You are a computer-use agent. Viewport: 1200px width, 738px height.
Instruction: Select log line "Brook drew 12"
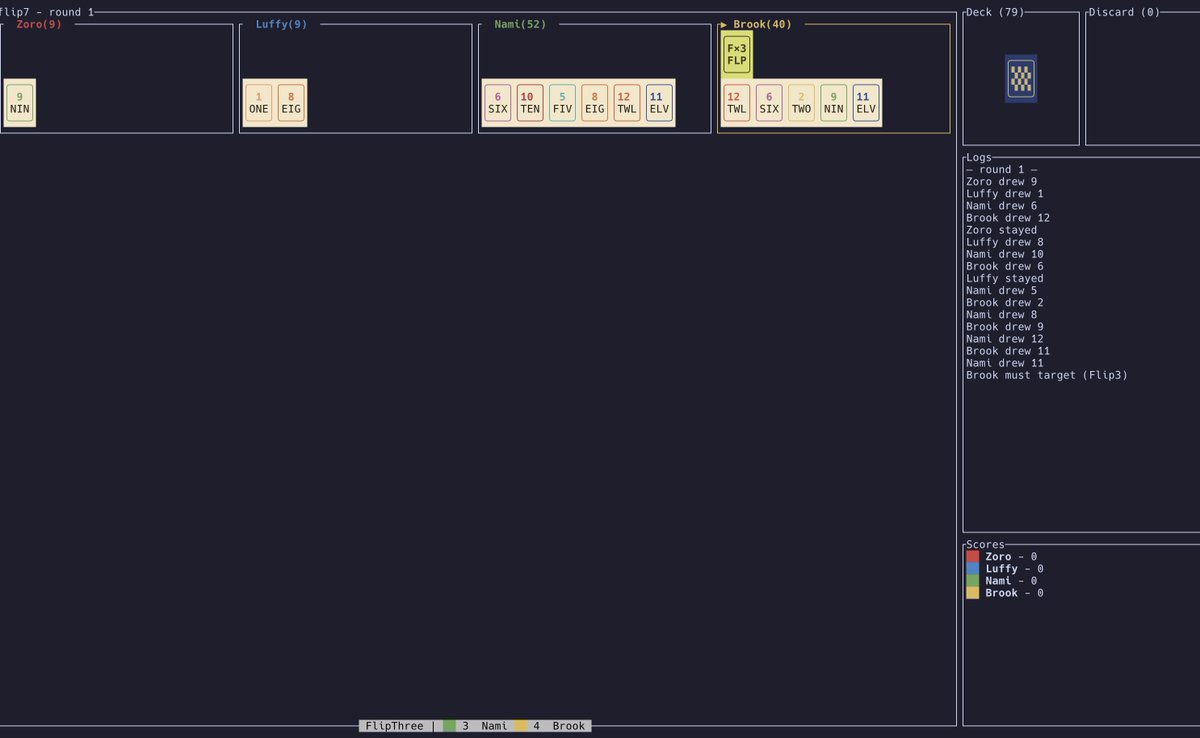1008,218
